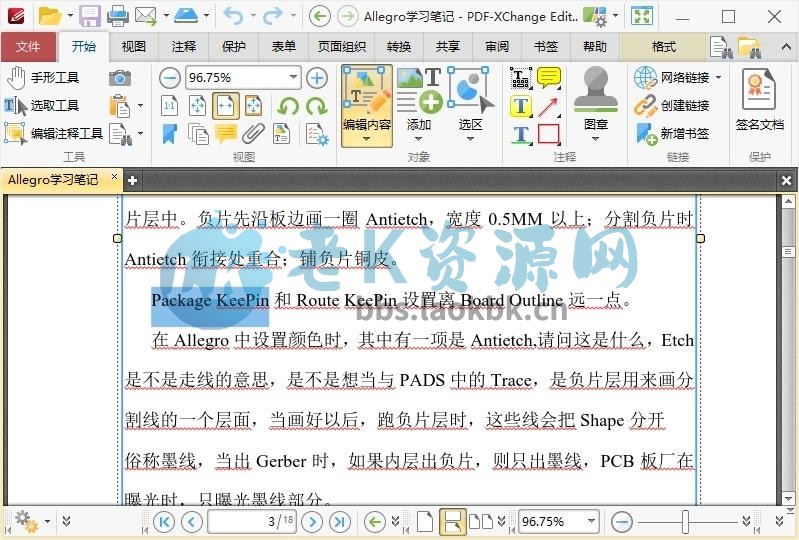Select the Hand tool (手形工具)

43,78
